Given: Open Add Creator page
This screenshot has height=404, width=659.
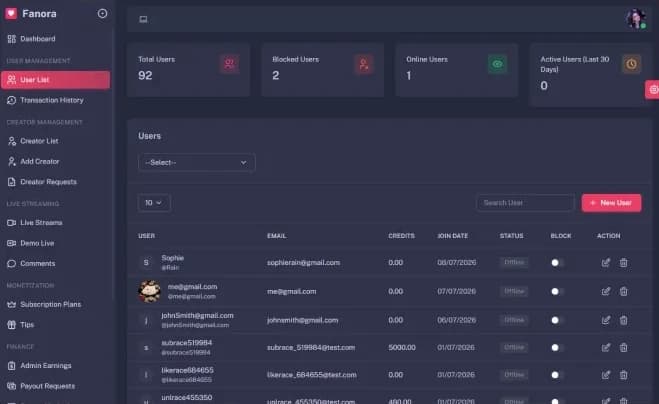Looking at the screenshot, I should coord(55,161).
